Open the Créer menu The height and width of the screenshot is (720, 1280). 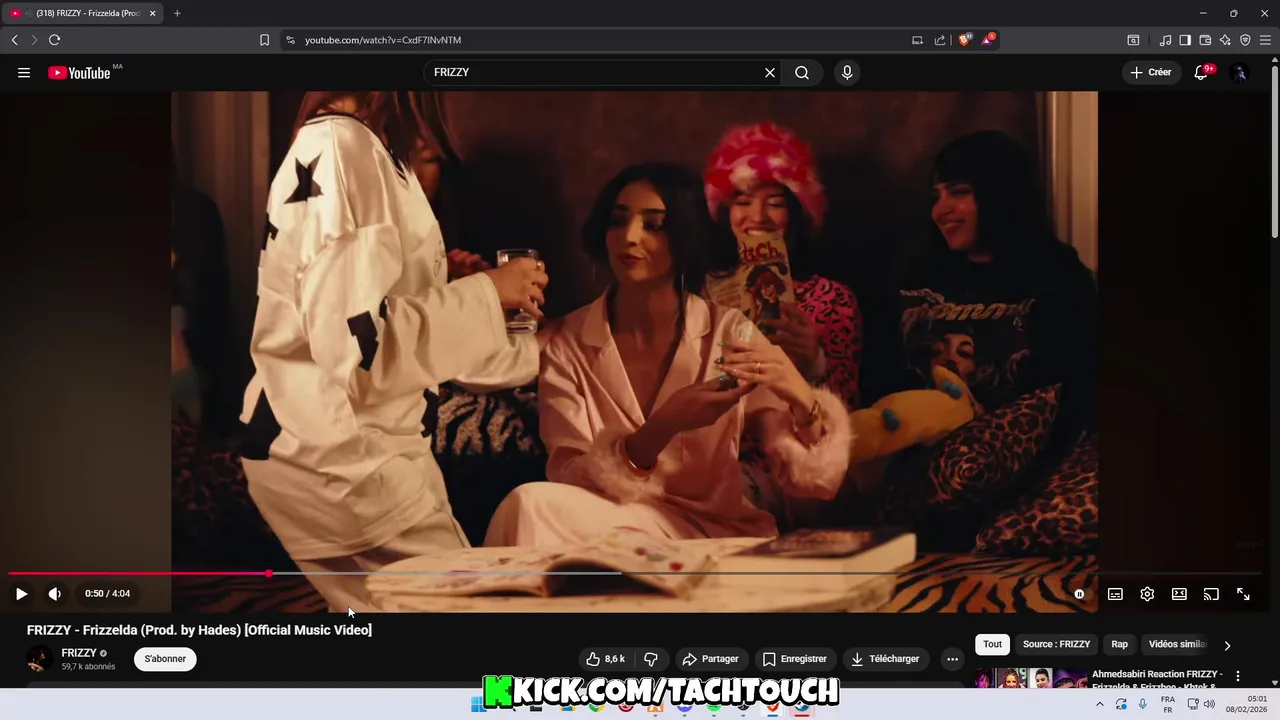point(1151,72)
